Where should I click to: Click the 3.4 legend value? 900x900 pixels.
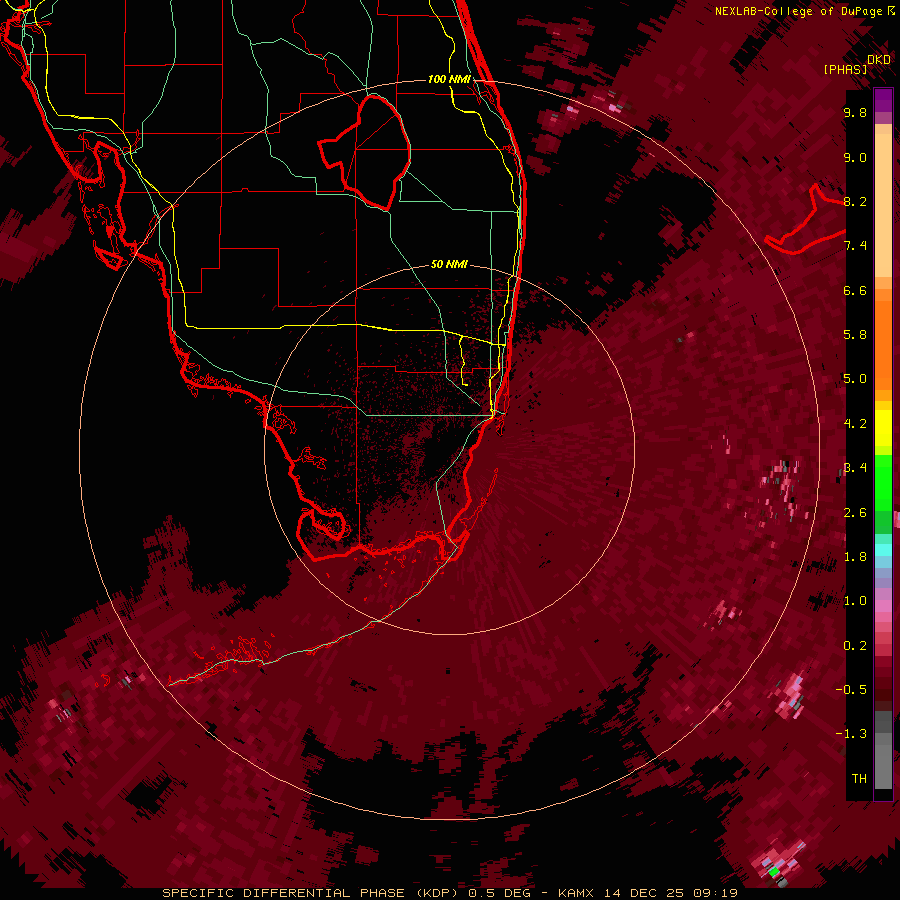(x=855, y=468)
